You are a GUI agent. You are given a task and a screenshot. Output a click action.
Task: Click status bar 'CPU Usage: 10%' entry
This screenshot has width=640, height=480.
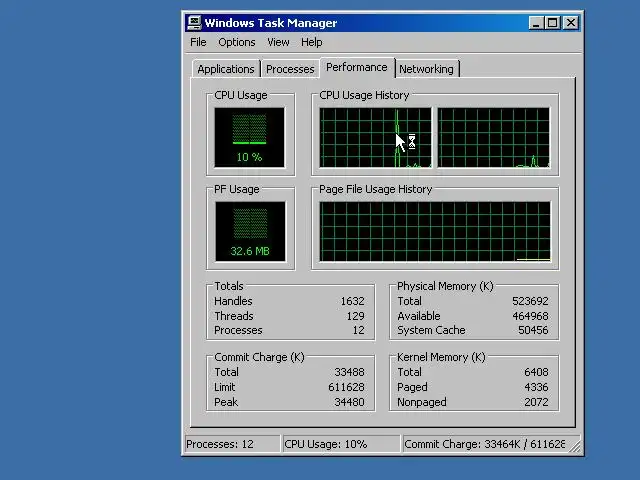341,444
